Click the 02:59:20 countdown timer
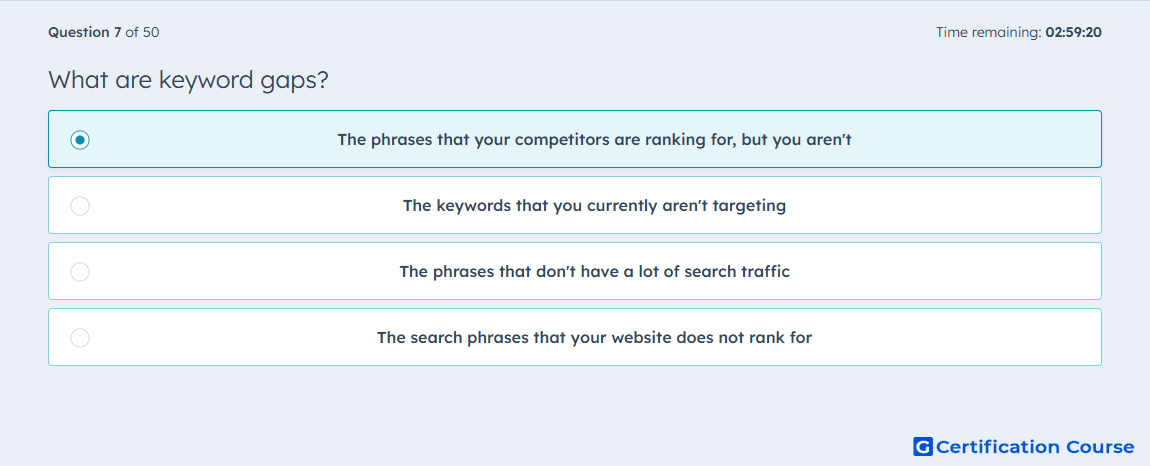This screenshot has width=1150, height=466. [1074, 32]
